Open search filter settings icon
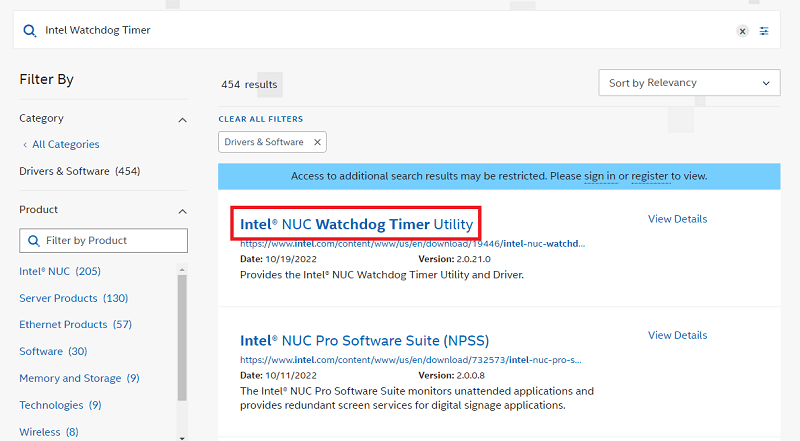800x441 pixels. click(x=764, y=31)
